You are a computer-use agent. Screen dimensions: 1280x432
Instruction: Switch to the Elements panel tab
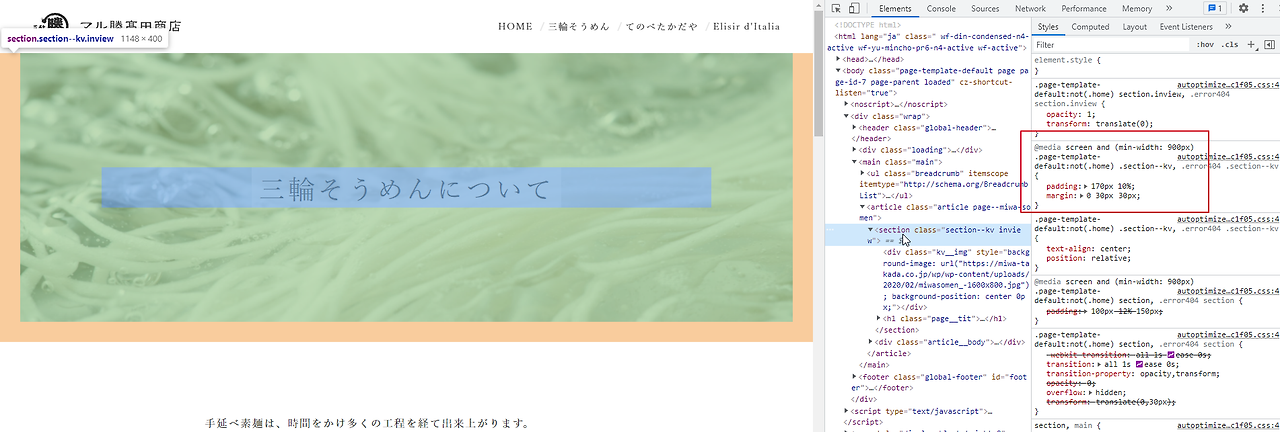(894, 8)
